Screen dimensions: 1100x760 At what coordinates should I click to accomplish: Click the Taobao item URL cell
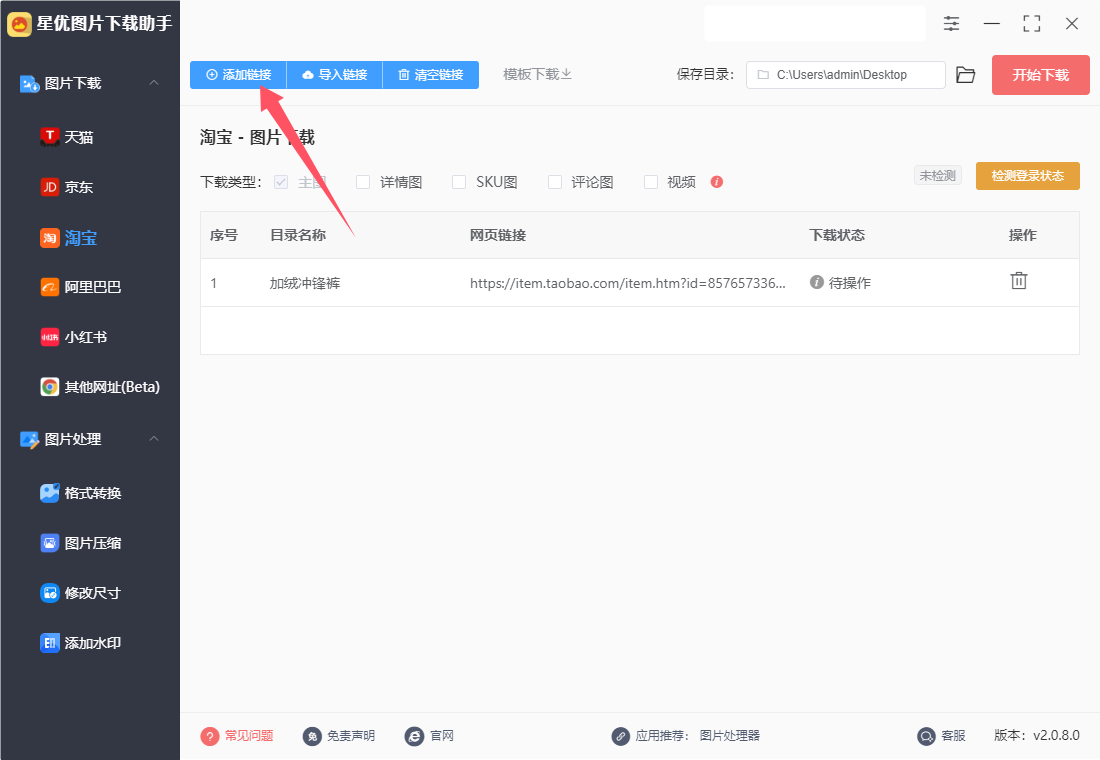point(628,283)
